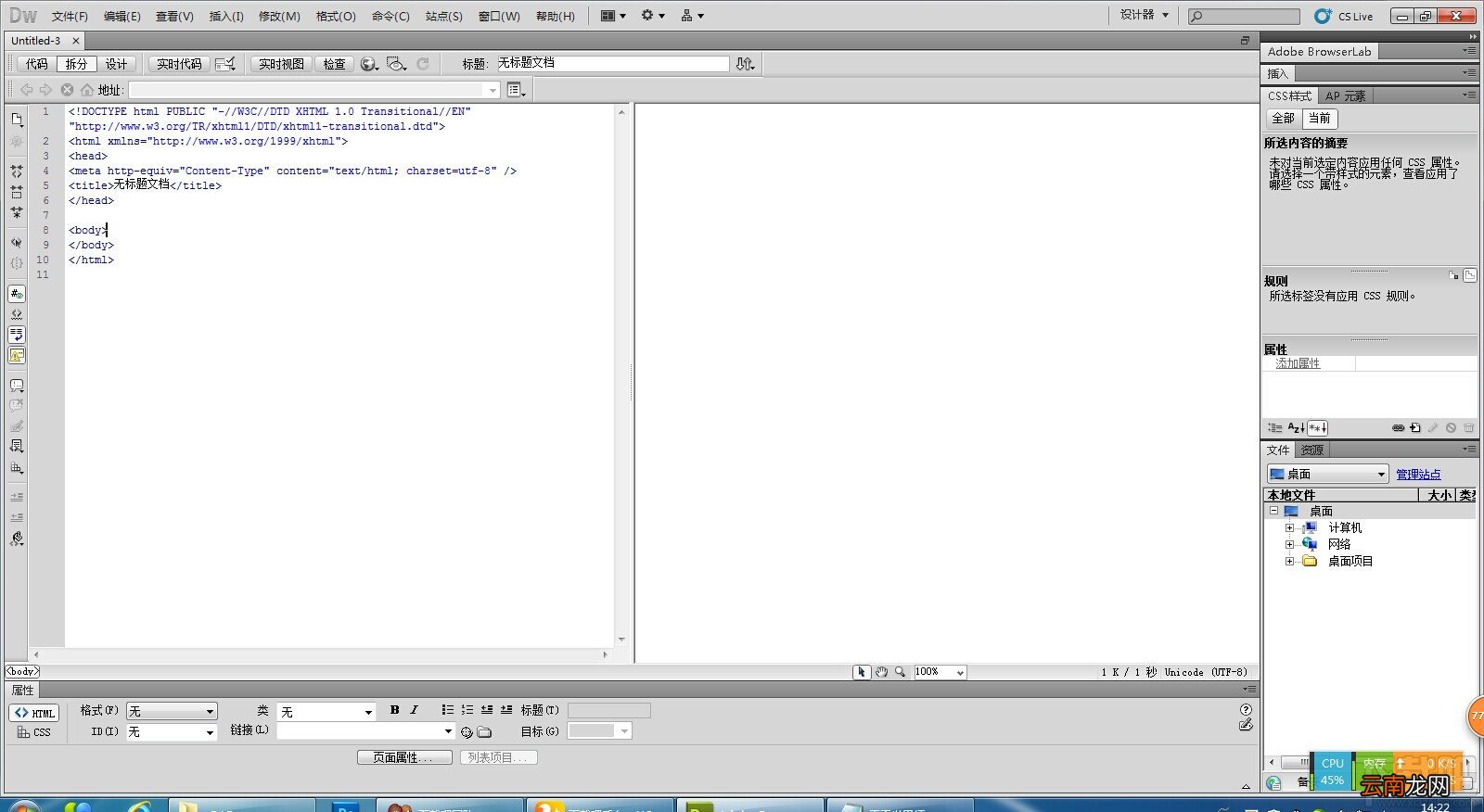Open the 桌面 site dropdown in Files panel

click(1328, 474)
